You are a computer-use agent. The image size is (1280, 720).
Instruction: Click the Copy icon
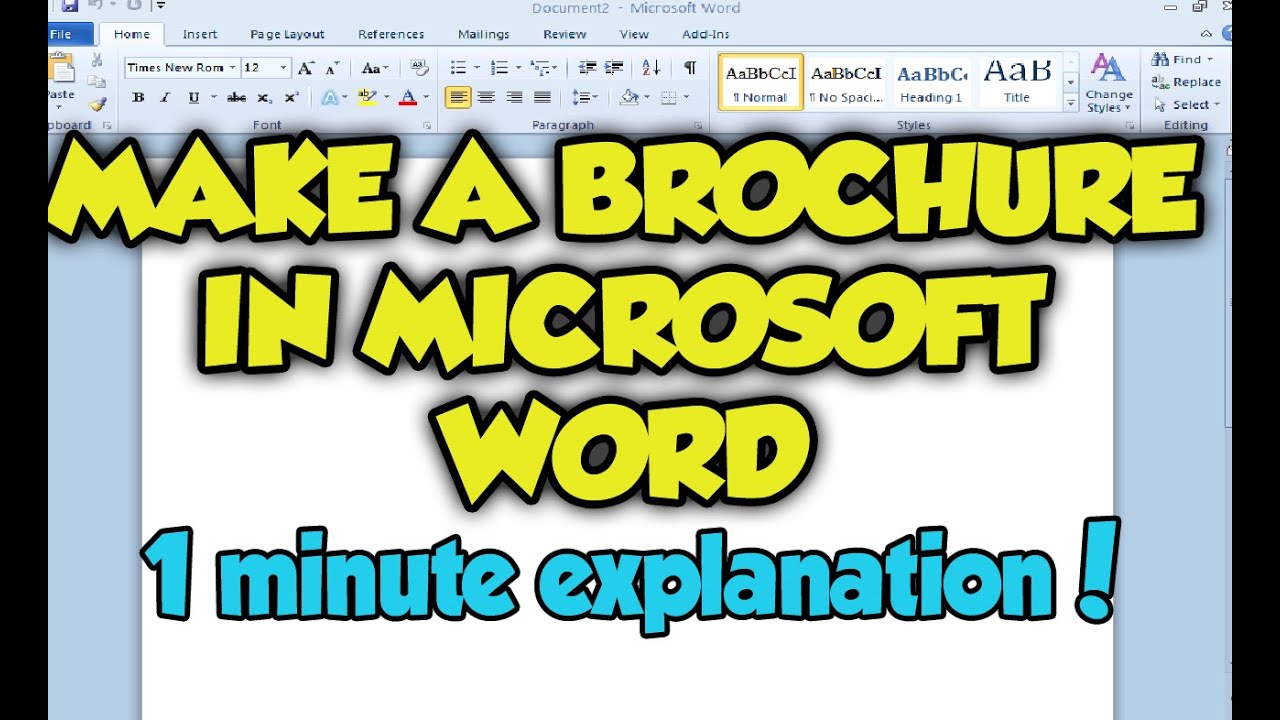point(97,82)
